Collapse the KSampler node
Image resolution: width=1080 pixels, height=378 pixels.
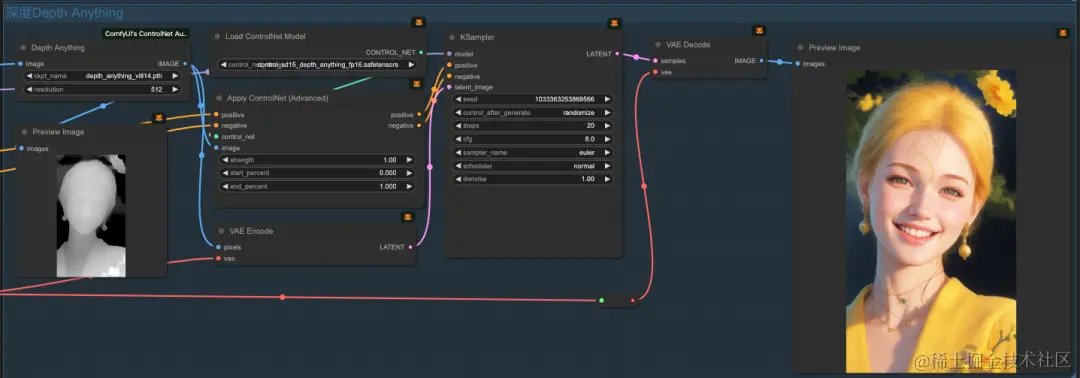[x=452, y=37]
